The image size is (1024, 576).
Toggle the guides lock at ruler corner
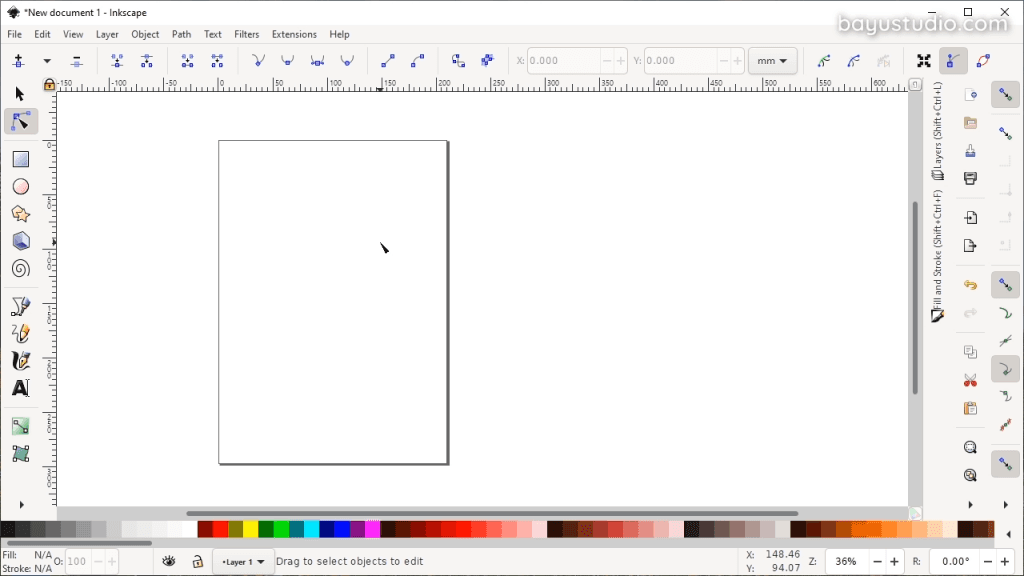click(x=49, y=84)
